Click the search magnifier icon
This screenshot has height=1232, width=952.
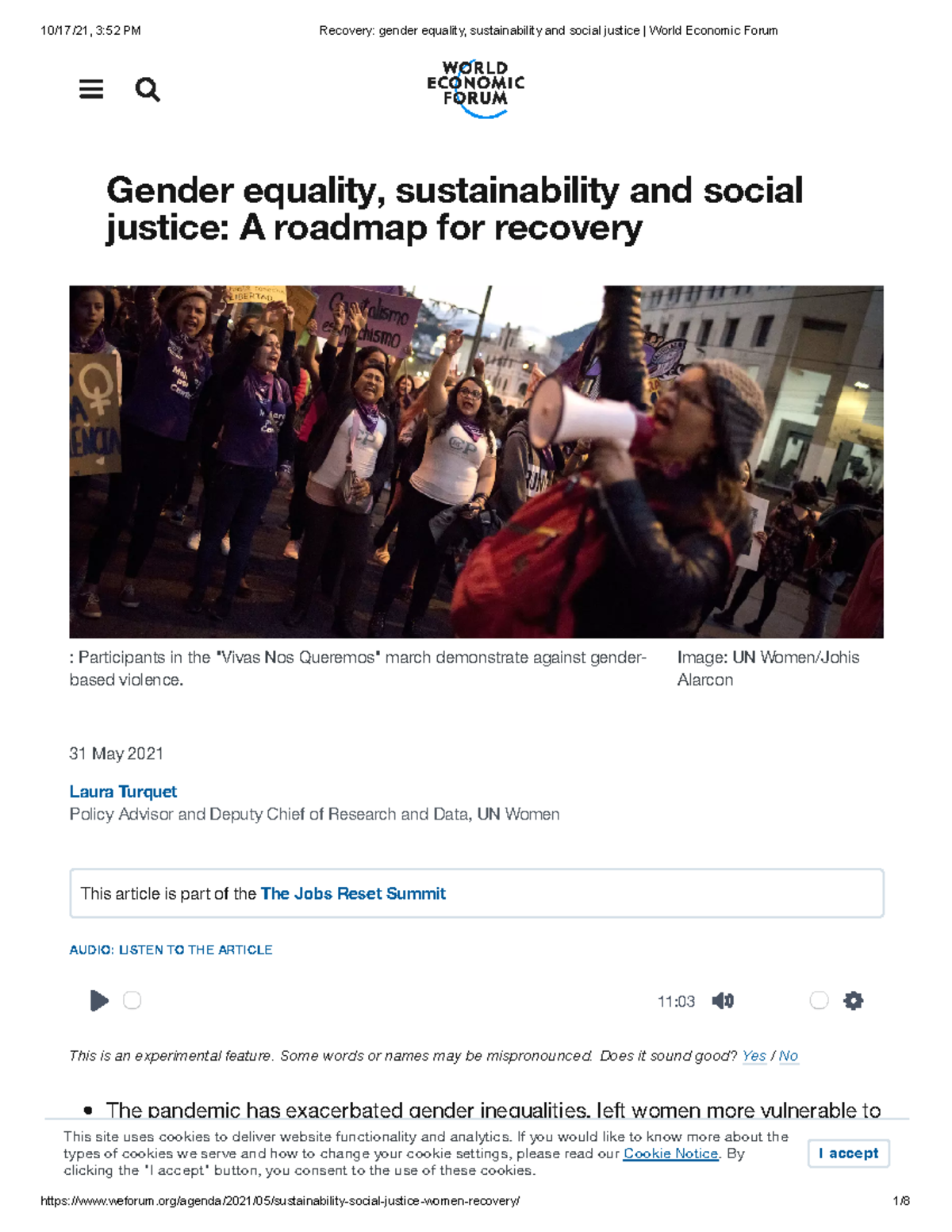pos(147,90)
